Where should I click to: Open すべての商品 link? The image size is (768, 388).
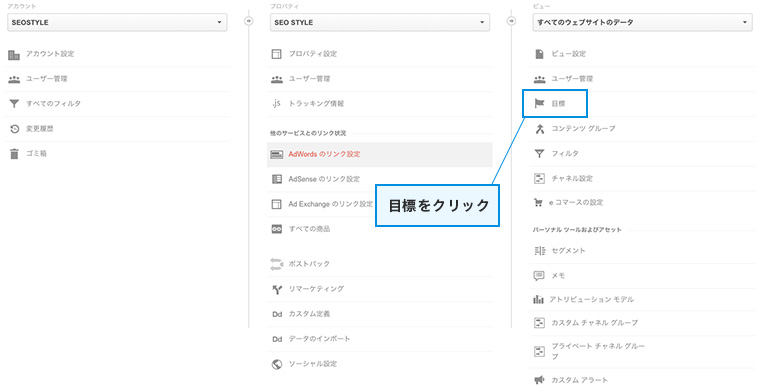309,229
